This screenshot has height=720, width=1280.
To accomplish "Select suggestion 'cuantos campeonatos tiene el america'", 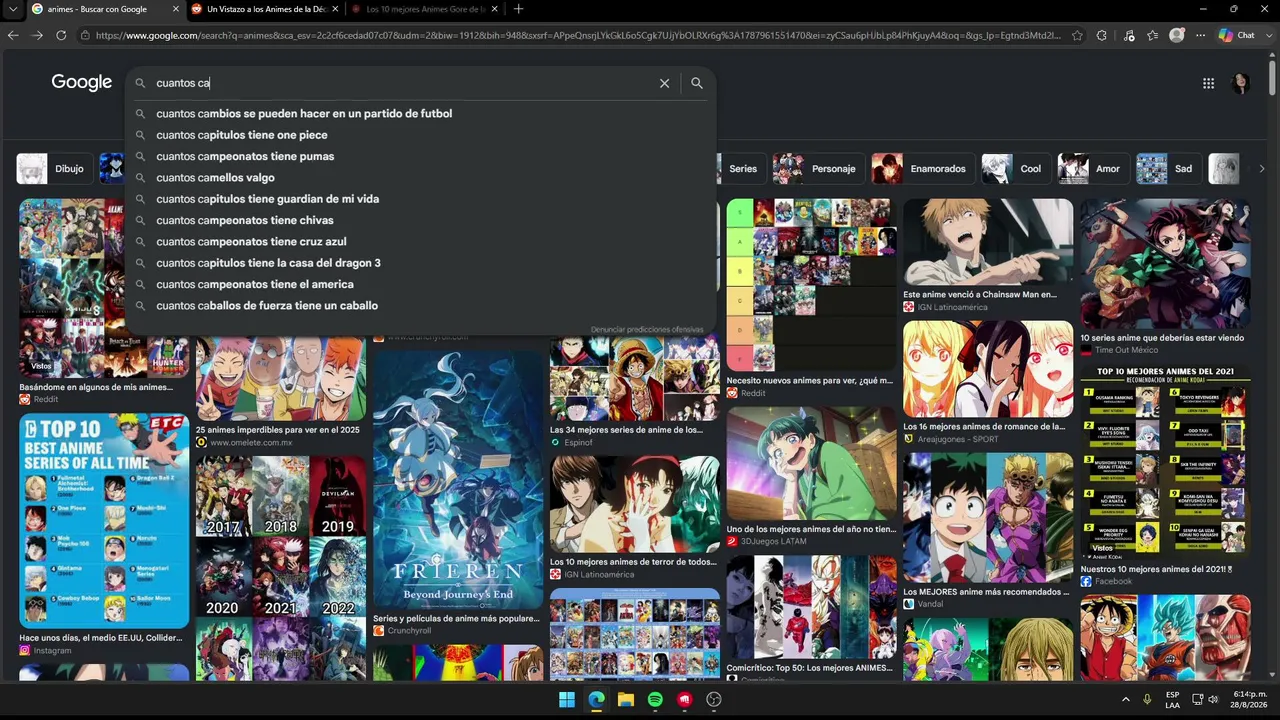I will click(x=420, y=284).
